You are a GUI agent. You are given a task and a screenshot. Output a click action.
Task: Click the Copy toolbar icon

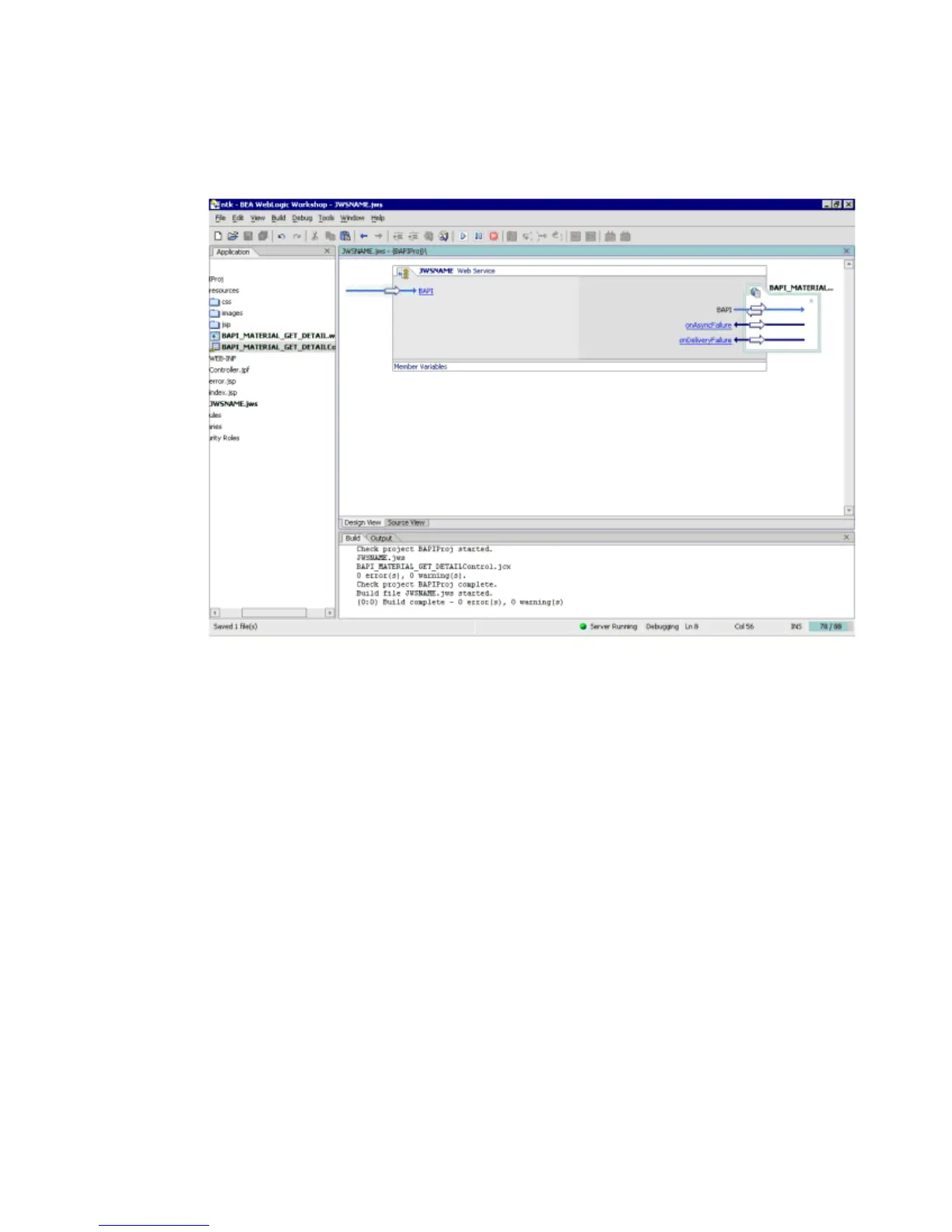pyautogui.click(x=330, y=236)
